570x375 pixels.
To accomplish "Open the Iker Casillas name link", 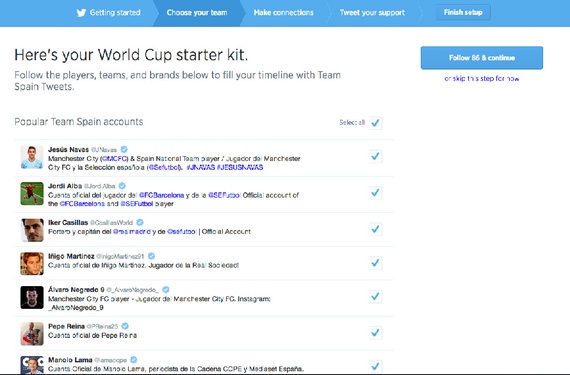I will (68, 222).
